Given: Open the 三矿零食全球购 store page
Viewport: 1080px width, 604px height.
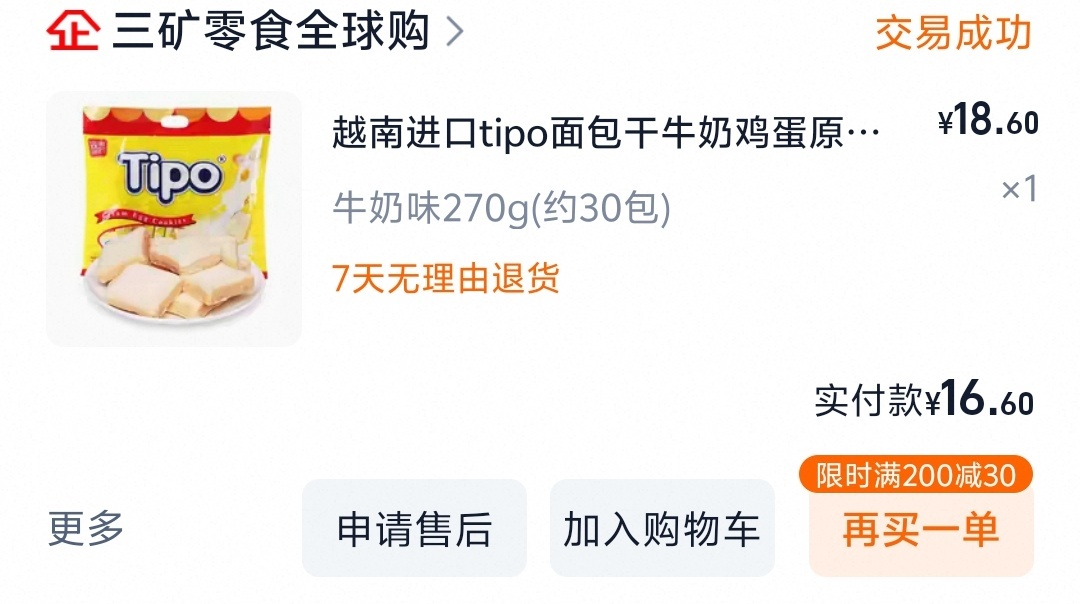Looking at the screenshot, I should click(x=271, y=31).
